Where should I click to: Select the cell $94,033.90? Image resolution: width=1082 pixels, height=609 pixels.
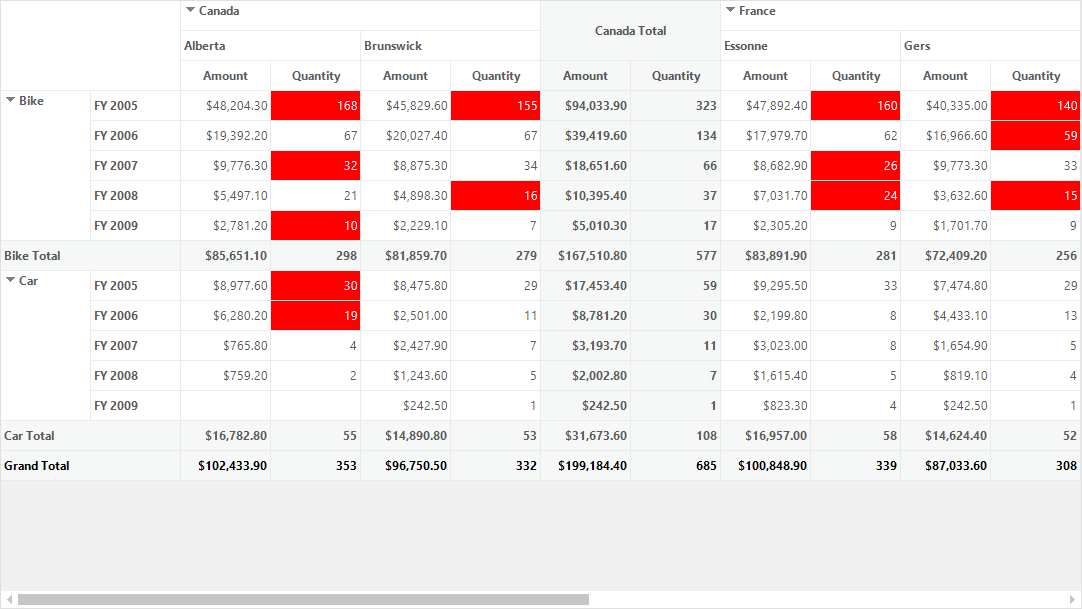point(585,106)
